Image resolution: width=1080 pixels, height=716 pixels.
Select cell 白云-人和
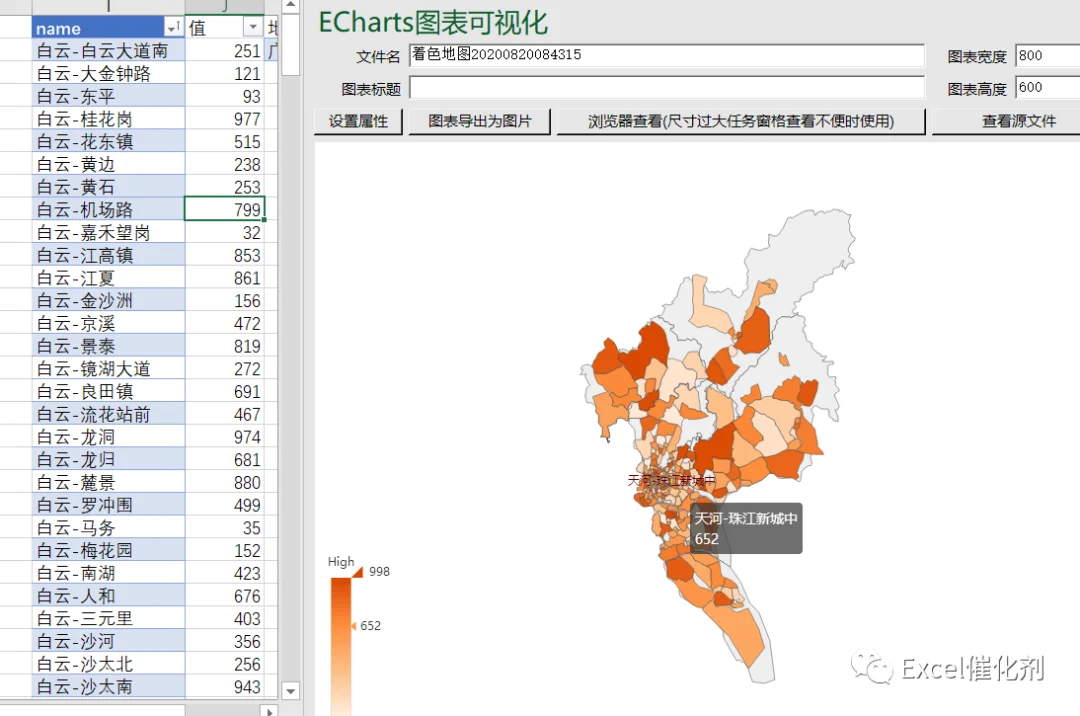(108, 596)
